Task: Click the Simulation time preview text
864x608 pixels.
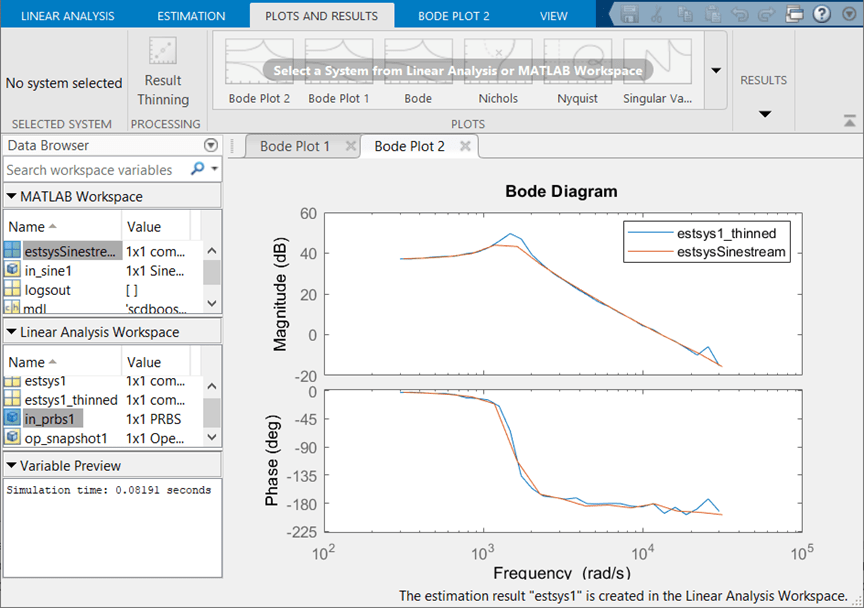Action: point(109,490)
